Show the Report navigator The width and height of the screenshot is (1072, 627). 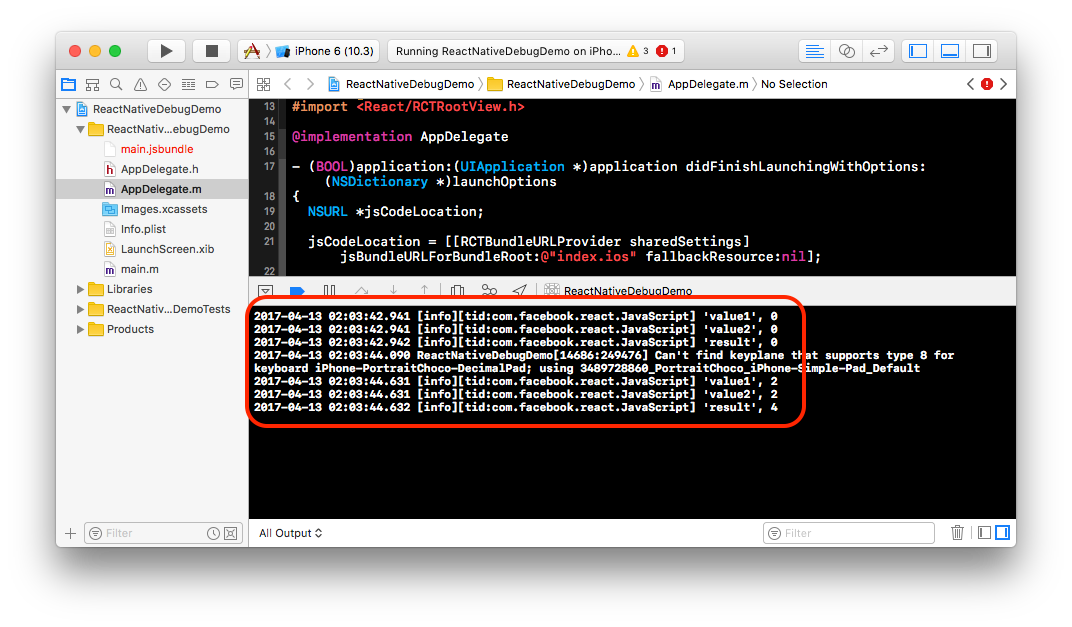click(x=237, y=85)
